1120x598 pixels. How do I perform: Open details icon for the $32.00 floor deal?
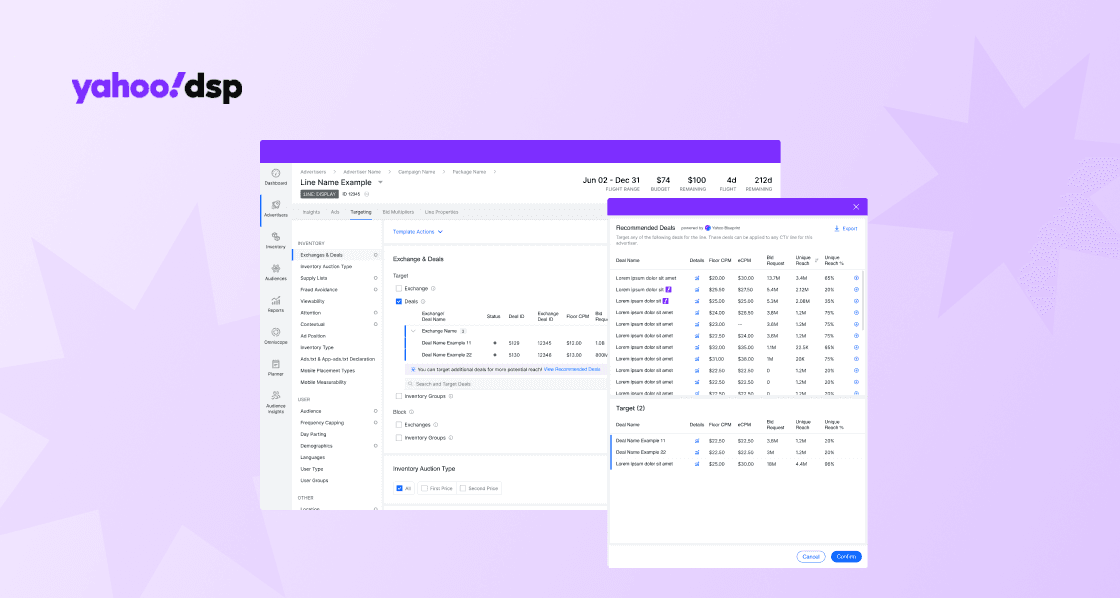pyautogui.click(x=696, y=347)
